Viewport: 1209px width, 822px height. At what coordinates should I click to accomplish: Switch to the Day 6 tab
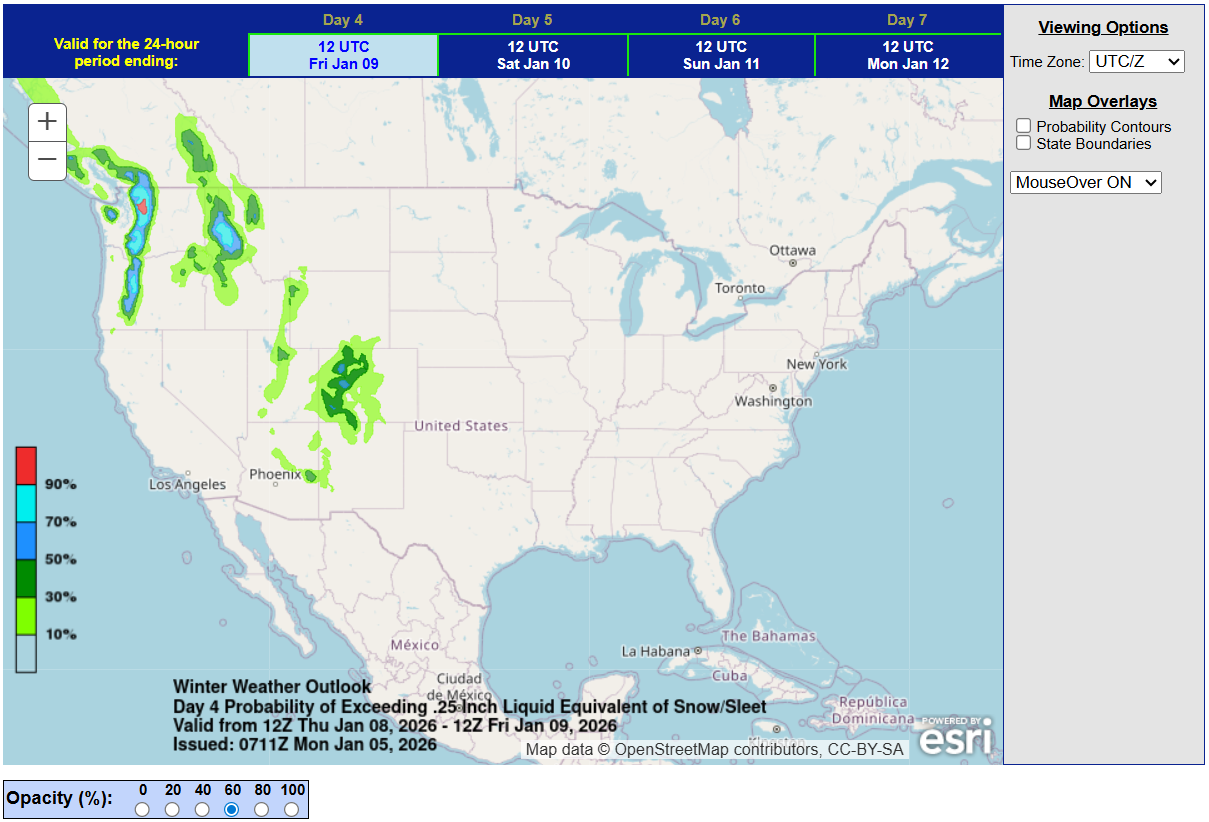point(719,54)
